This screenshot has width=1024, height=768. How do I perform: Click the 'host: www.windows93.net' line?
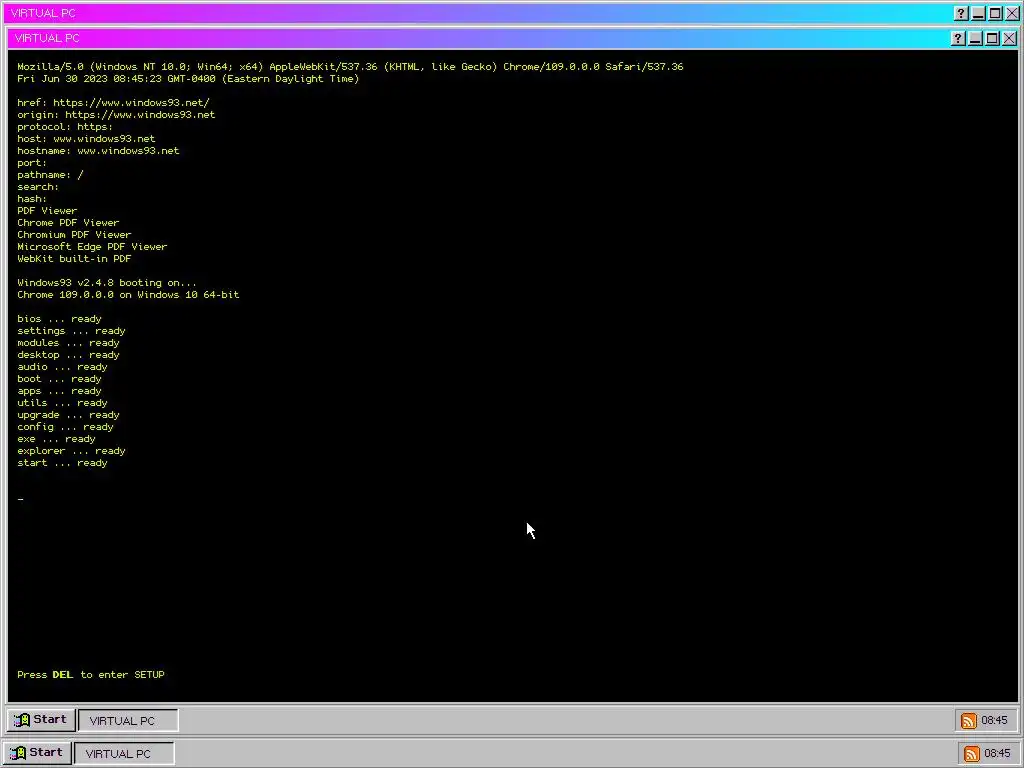tap(86, 138)
